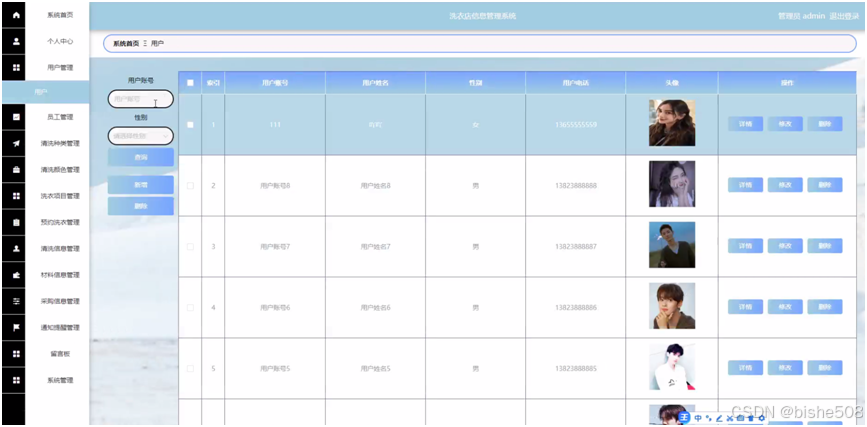Click the clipboard icon beside 预约洗衣管理
867x427 pixels.
coord(16,222)
